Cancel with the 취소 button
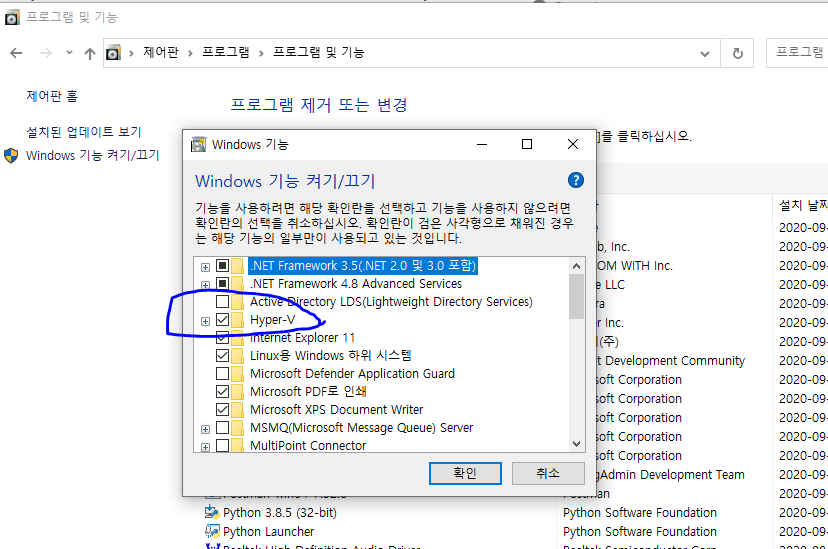The width and height of the screenshot is (828, 549). (548, 473)
